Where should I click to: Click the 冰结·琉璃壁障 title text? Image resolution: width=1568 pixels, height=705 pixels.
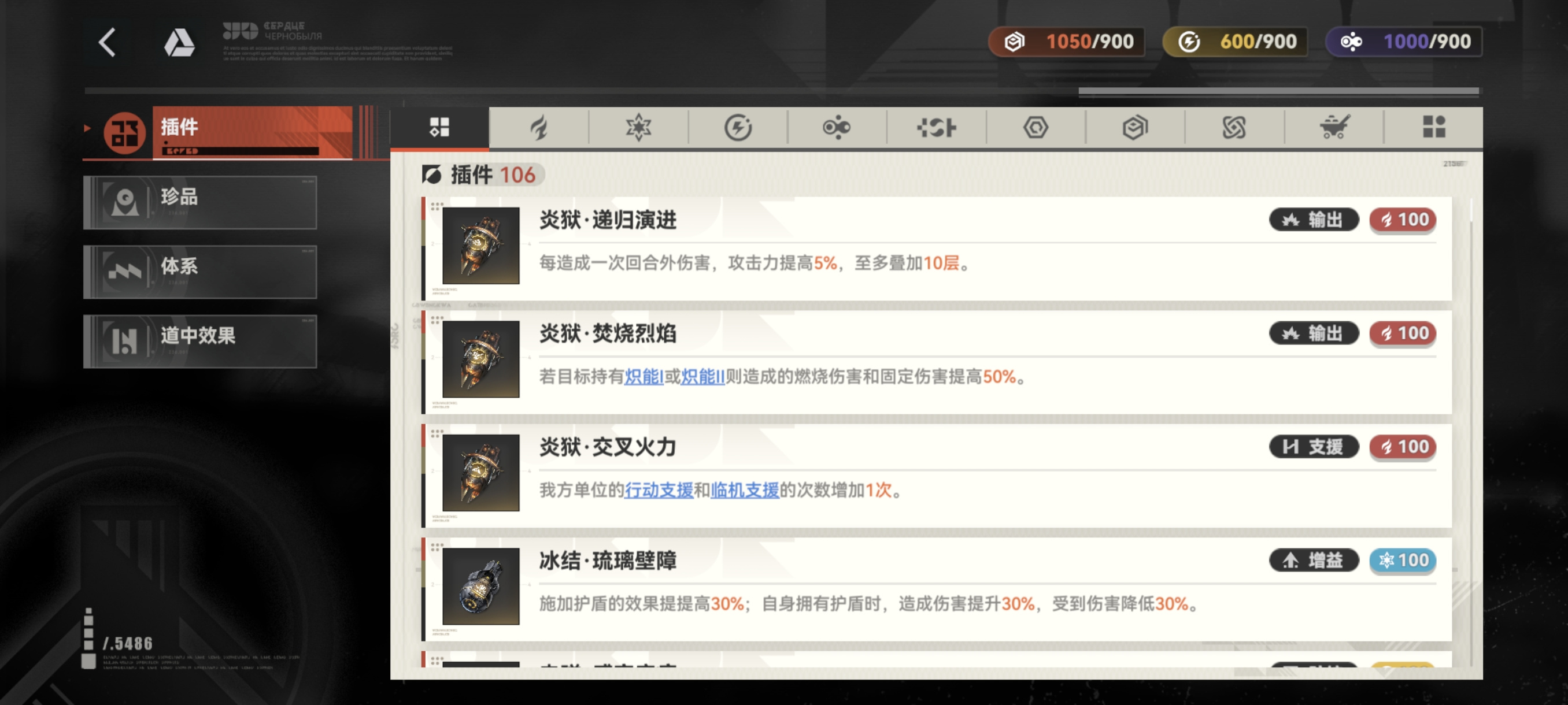click(x=608, y=561)
